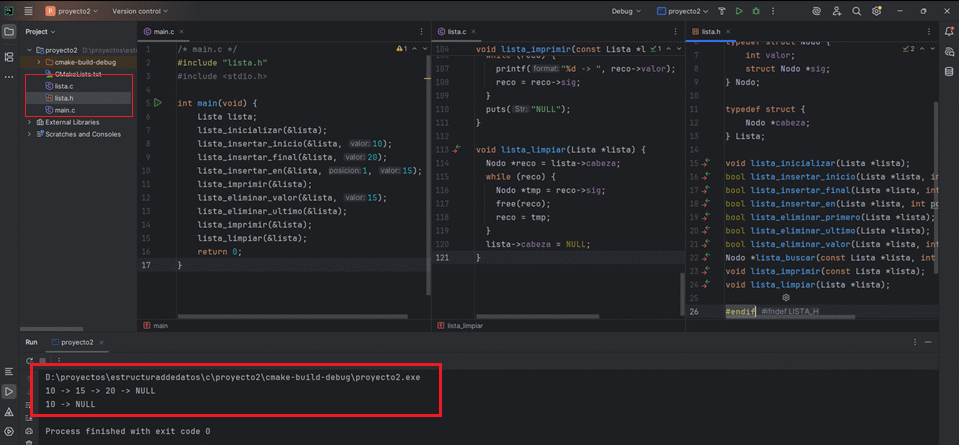Go to next highlighted problem in lista.h
The width and height of the screenshot is (959, 445).
click(932, 48)
